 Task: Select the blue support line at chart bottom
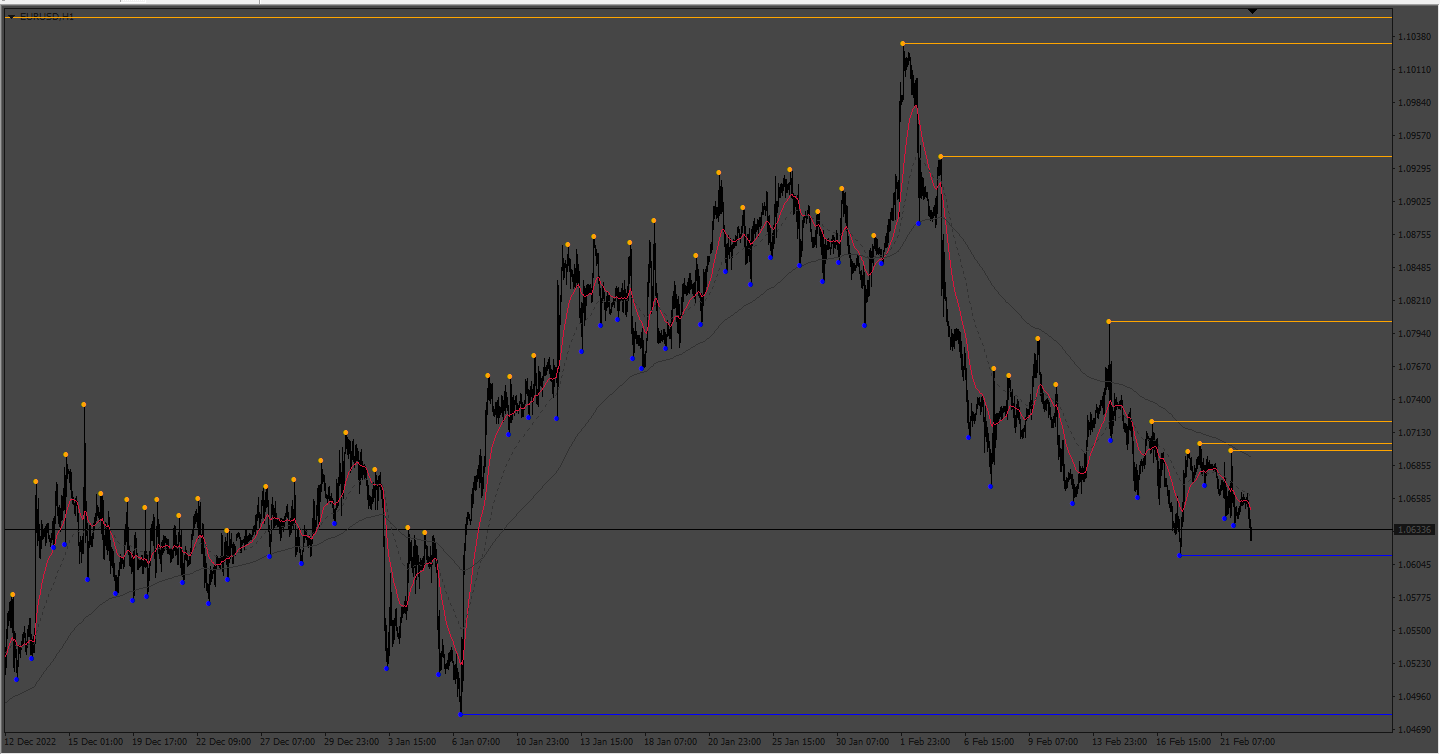point(926,715)
